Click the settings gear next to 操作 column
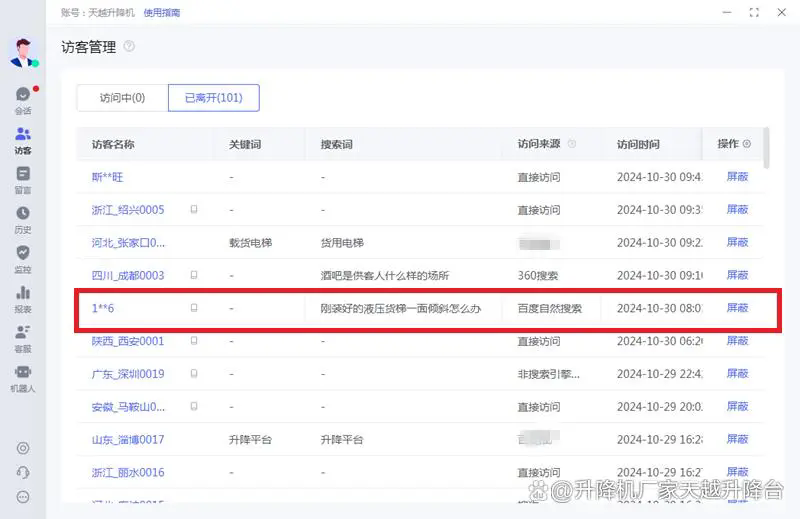 tap(747, 144)
